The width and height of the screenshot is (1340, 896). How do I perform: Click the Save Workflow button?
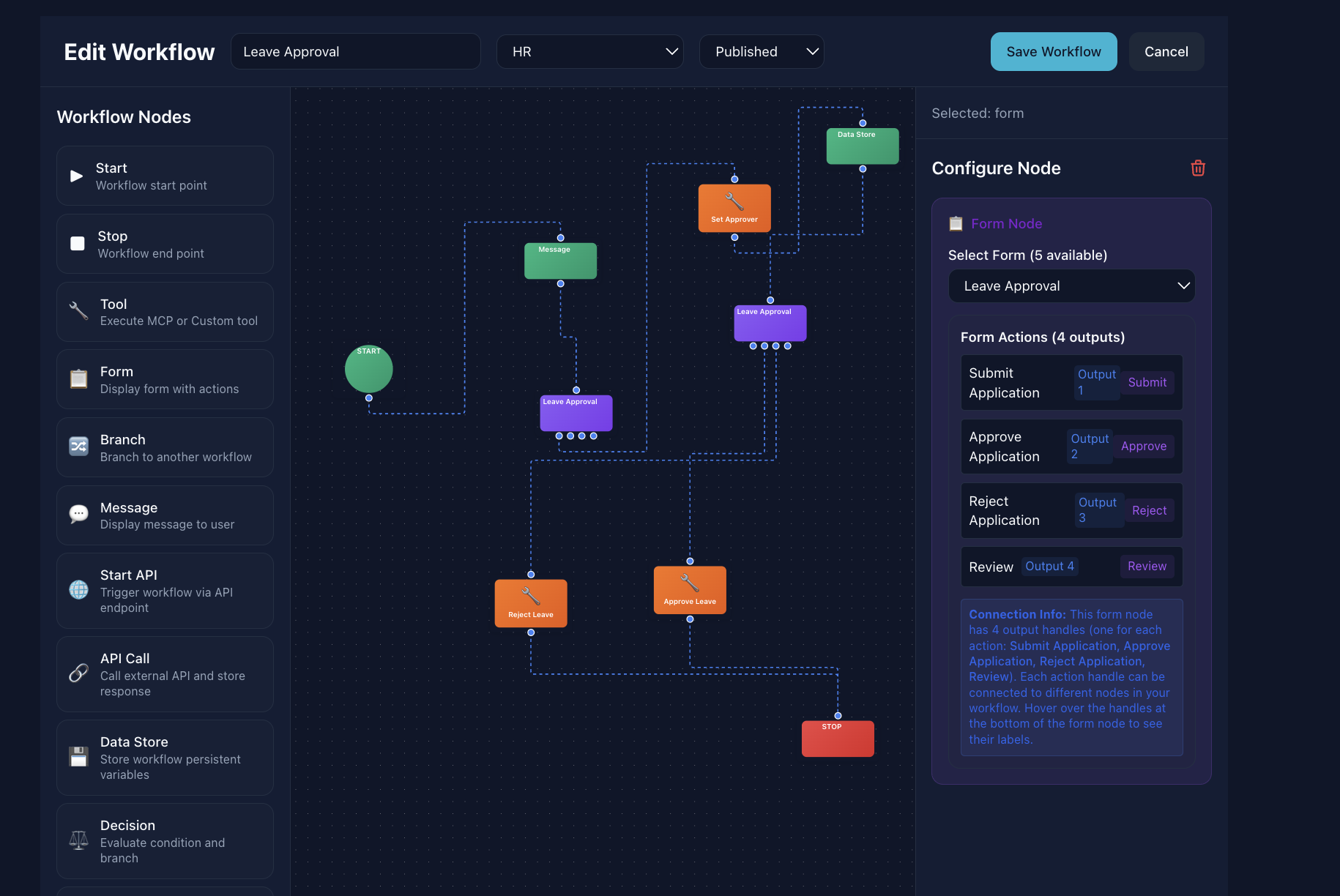pyautogui.click(x=1053, y=51)
